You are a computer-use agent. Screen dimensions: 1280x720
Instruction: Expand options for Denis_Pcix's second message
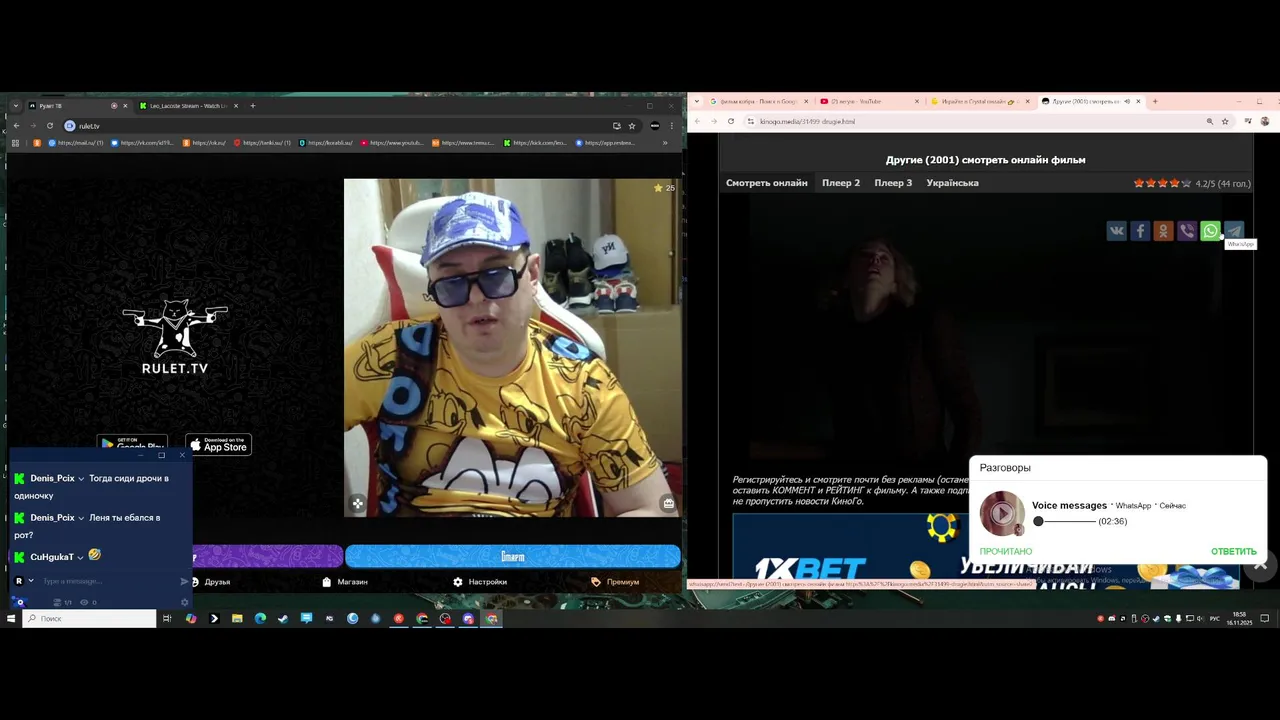click(81, 518)
